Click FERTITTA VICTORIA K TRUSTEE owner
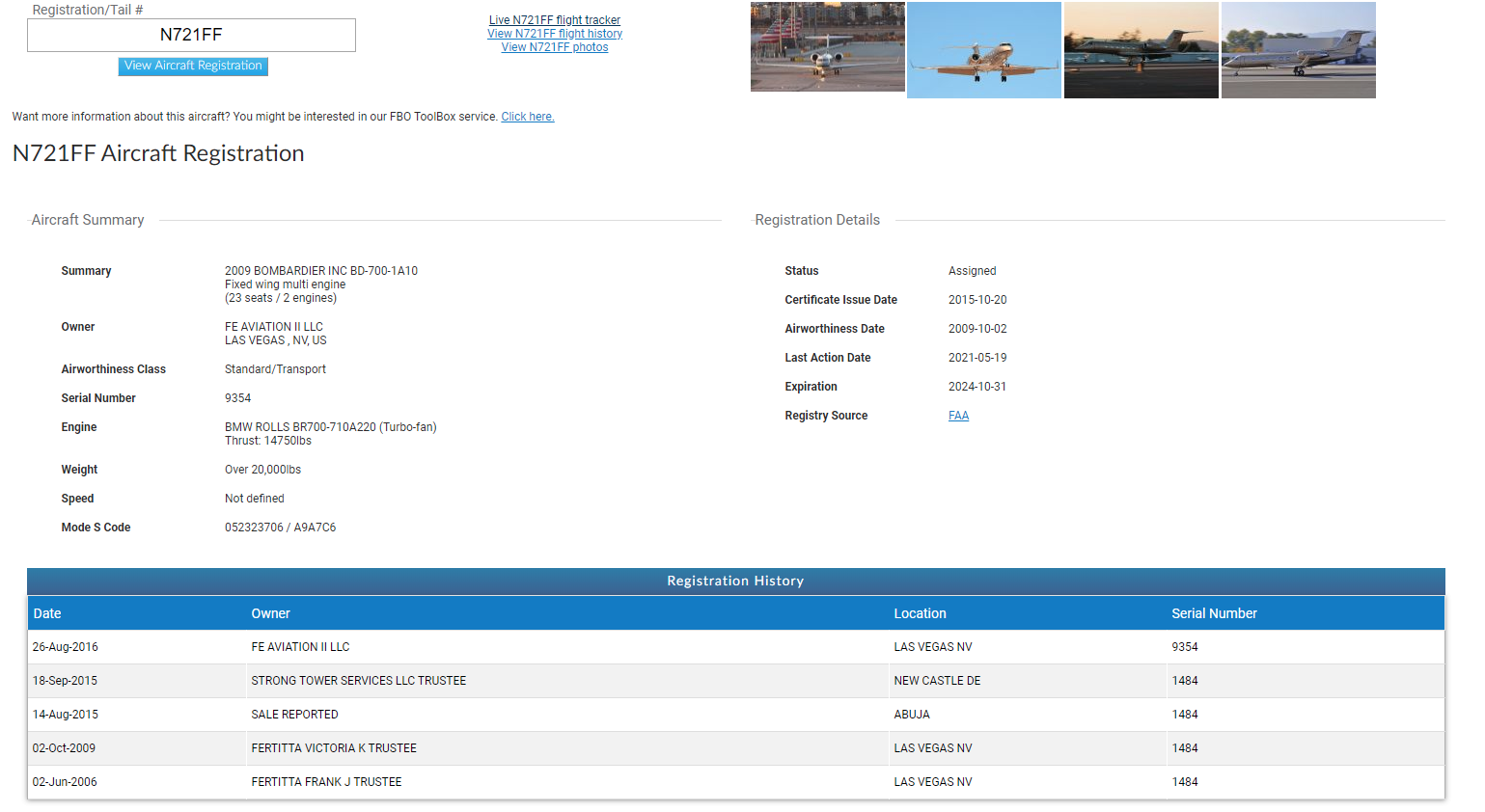This screenshot has width=1485, height=812. coord(334,748)
